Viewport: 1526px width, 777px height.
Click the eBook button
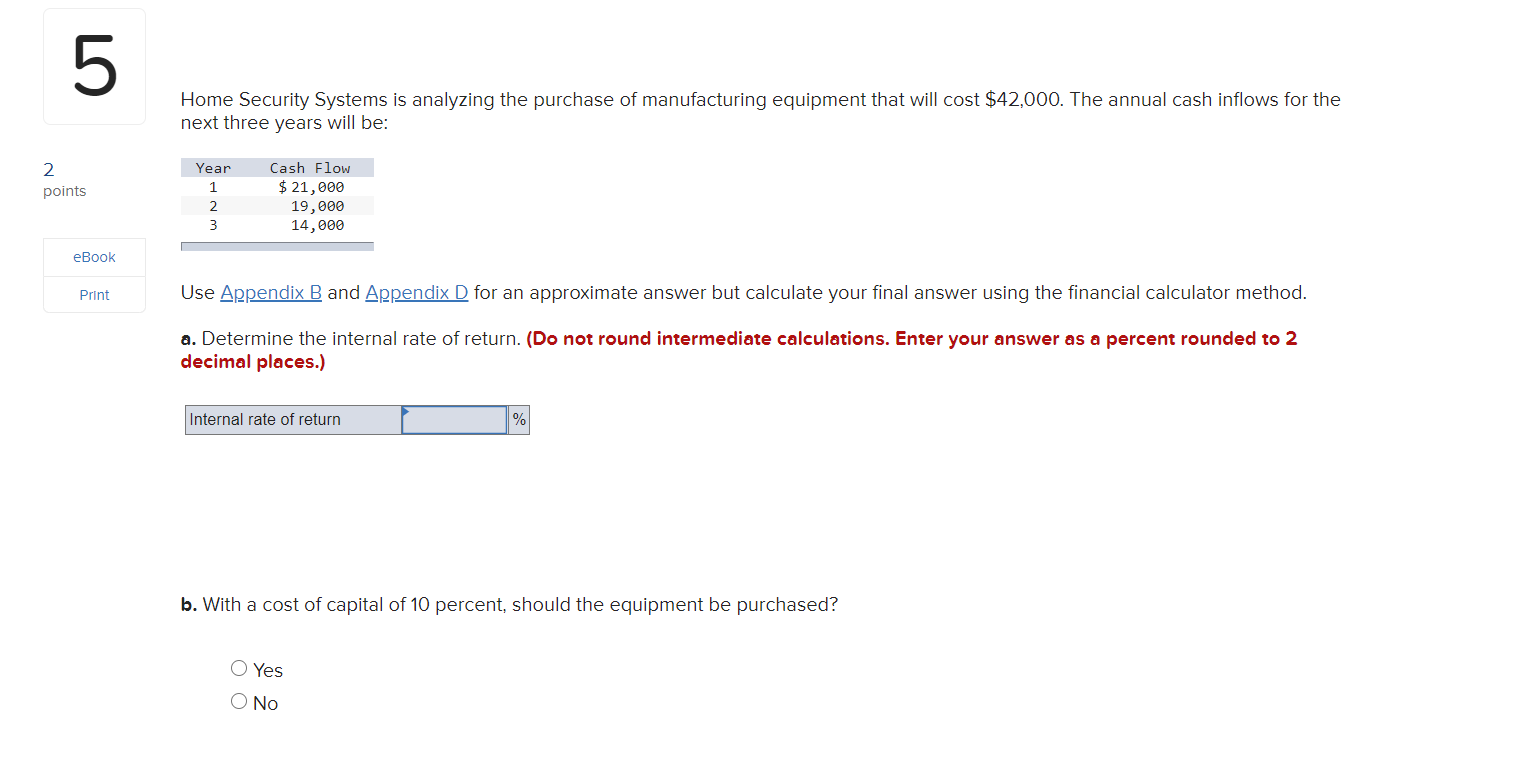click(x=94, y=256)
